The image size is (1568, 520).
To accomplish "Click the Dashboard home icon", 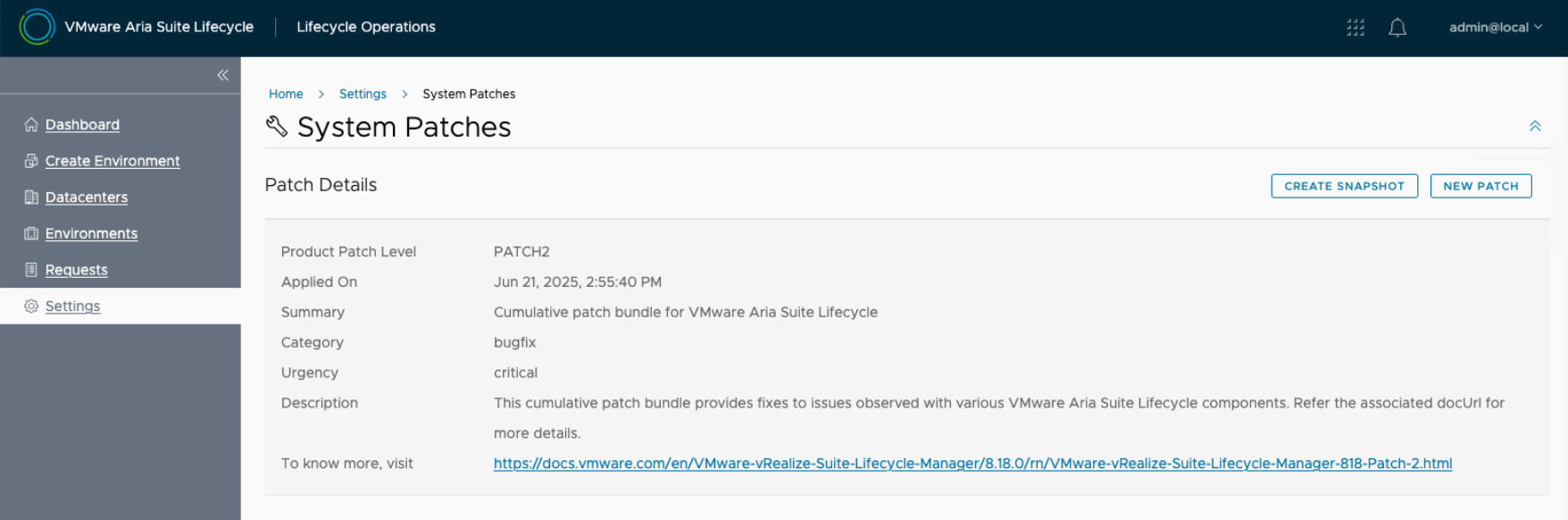I will pyautogui.click(x=31, y=125).
